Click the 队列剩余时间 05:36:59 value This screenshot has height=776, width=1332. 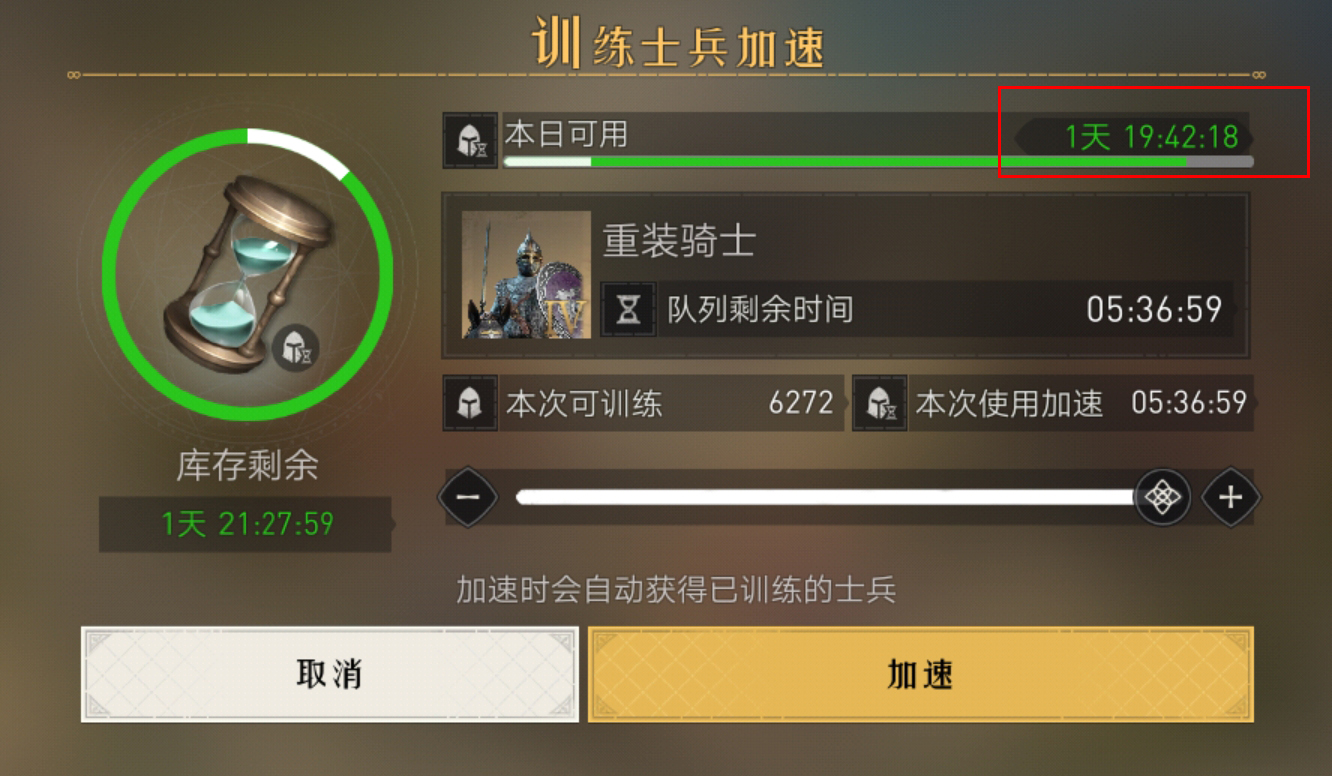pos(1154,309)
